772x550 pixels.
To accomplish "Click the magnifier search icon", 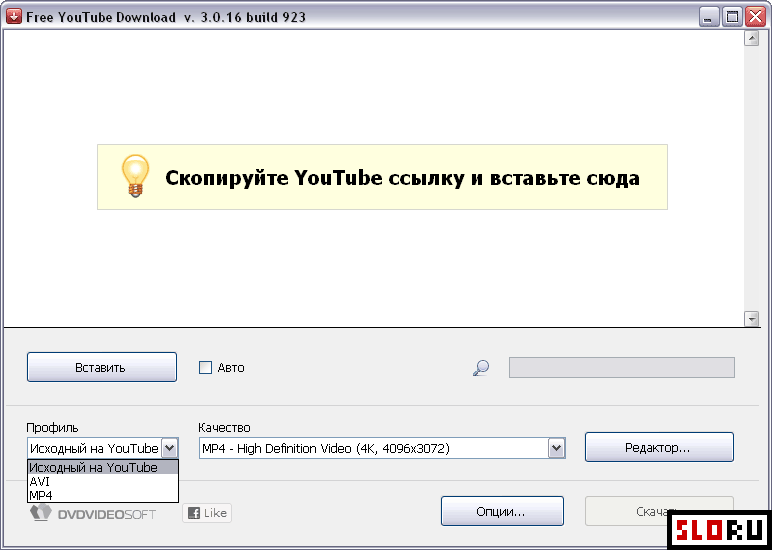I will tap(480, 367).
